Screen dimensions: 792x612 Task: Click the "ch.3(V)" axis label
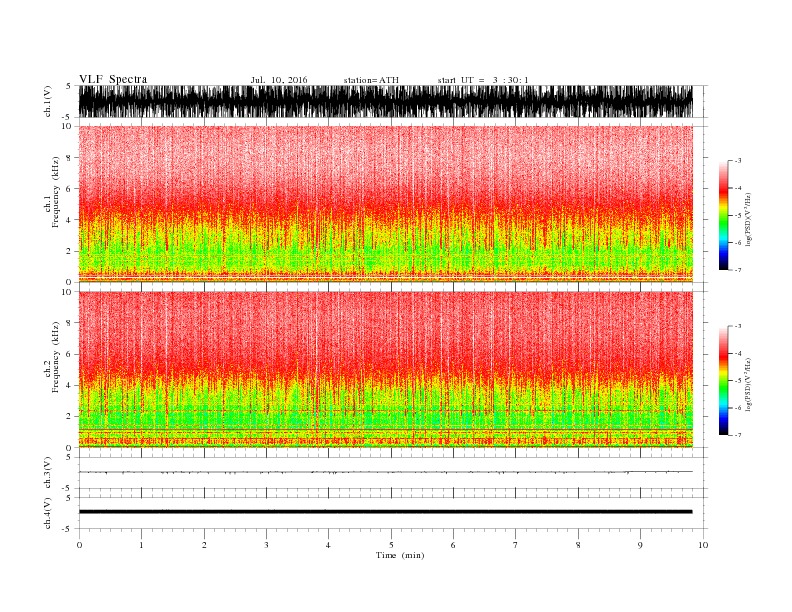coord(48,473)
